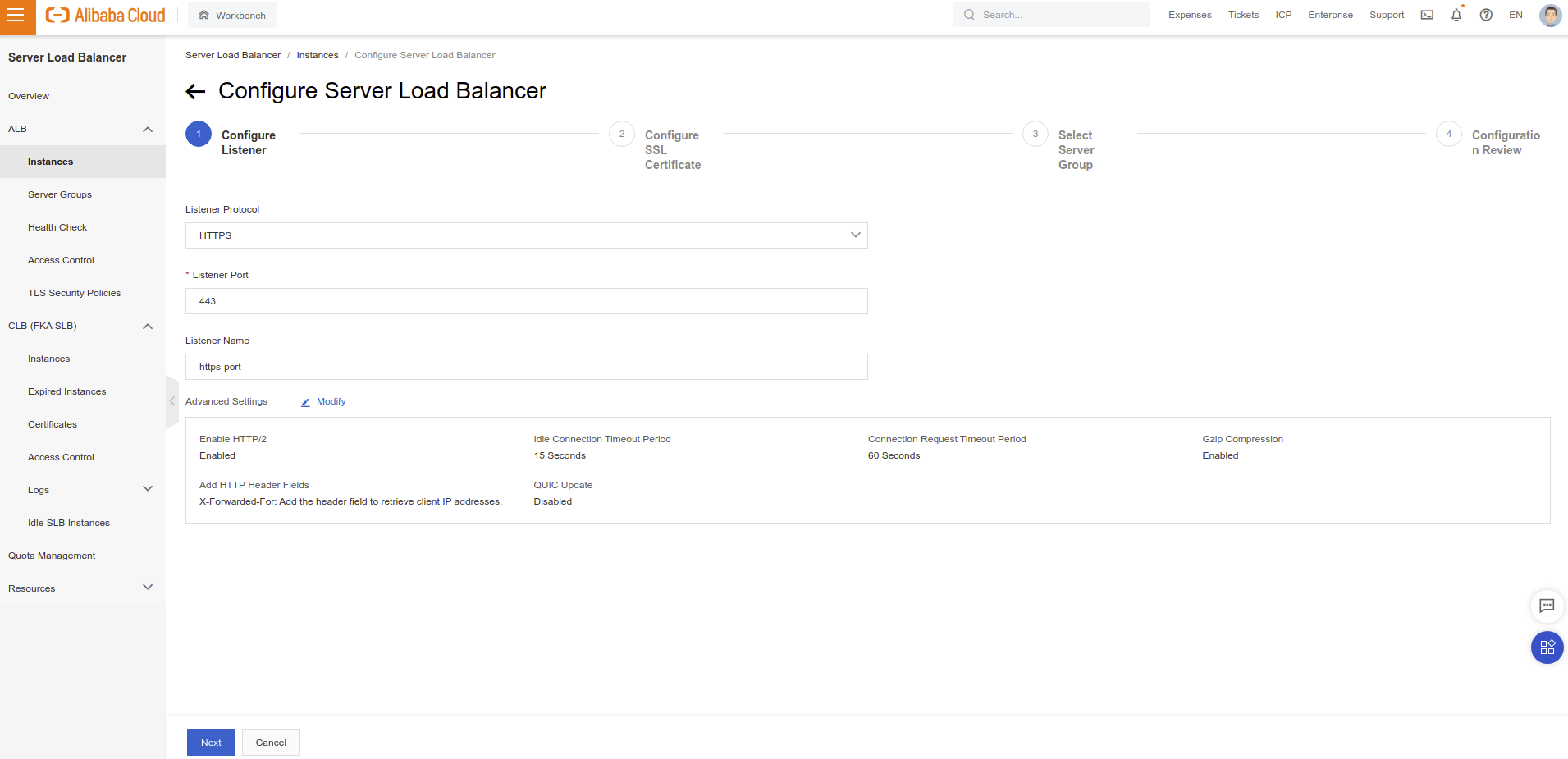Expand the Resources sidebar section
Viewport: 1568px width, 759px height.
pos(82,588)
